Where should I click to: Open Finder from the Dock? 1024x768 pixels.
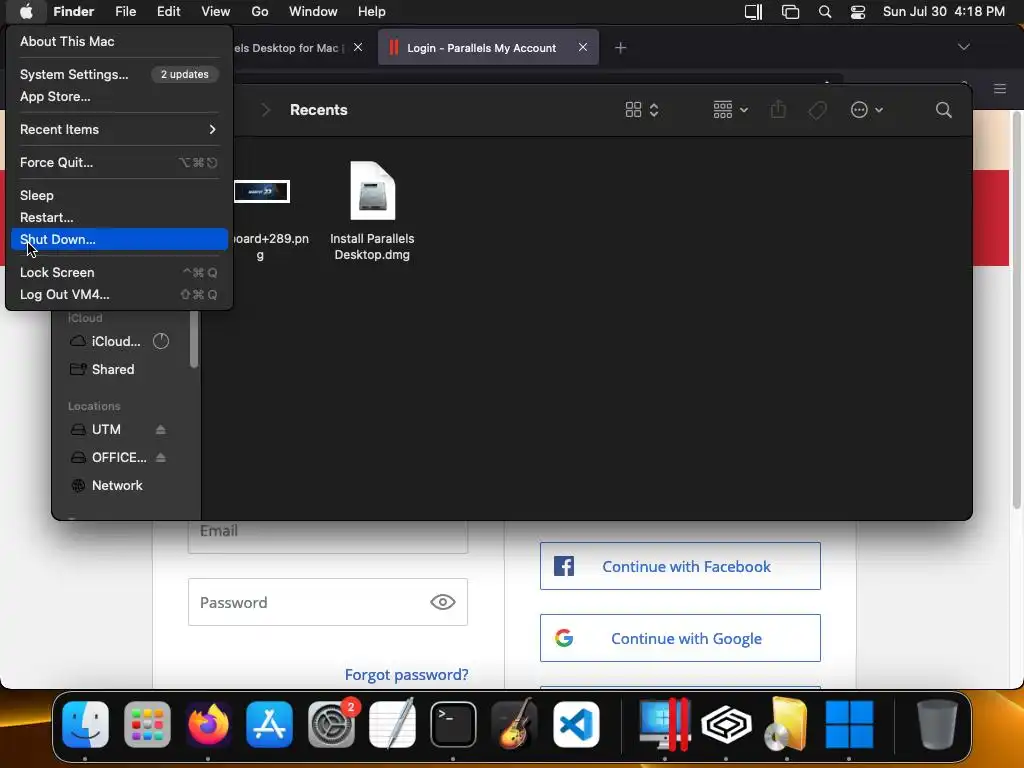click(x=86, y=724)
